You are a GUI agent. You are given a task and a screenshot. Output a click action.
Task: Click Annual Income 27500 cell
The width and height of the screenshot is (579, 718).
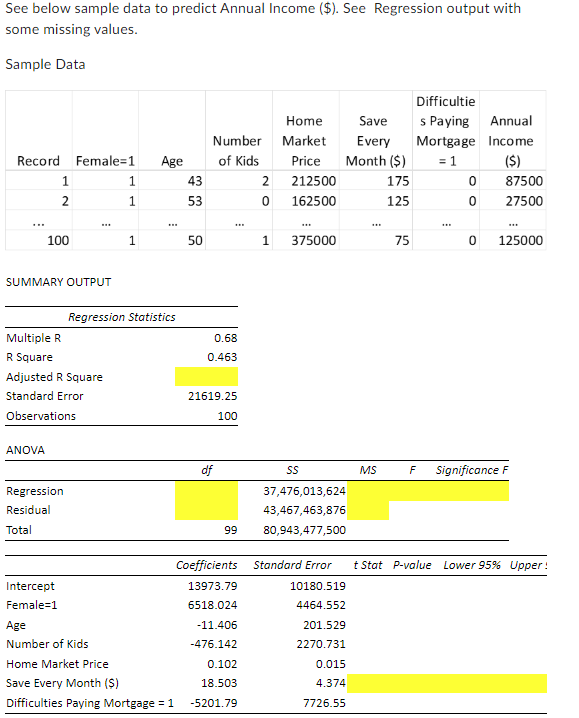[x=524, y=201]
